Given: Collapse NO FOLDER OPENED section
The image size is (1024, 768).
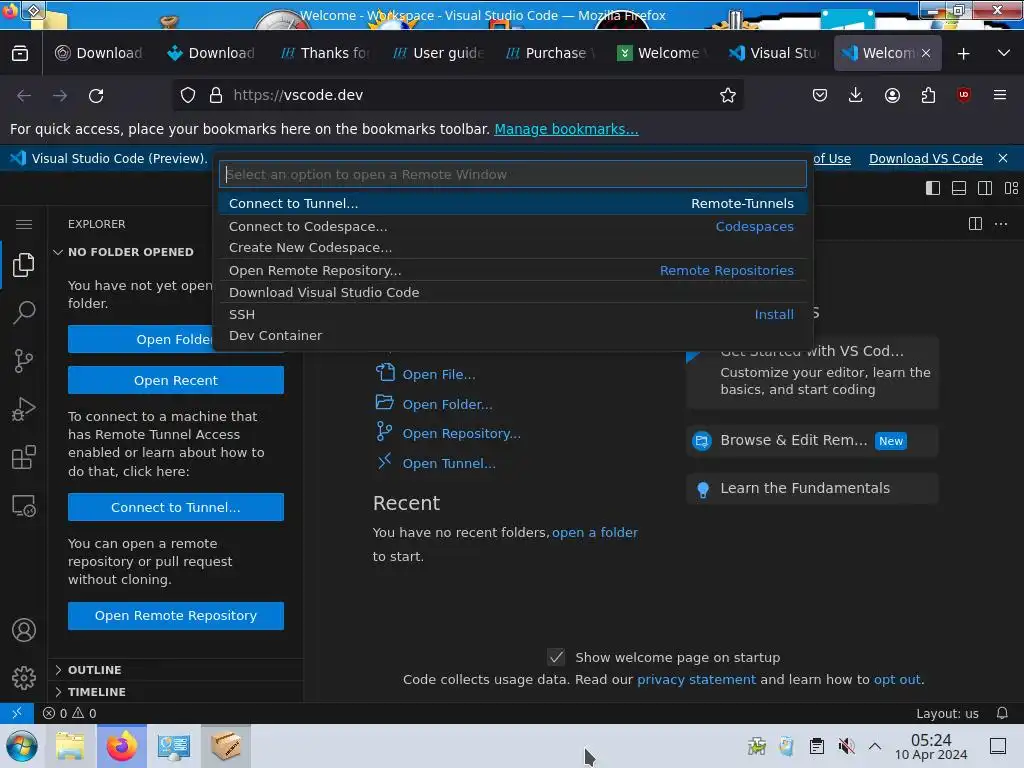Looking at the screenshot, I should [x=131, y=252].
